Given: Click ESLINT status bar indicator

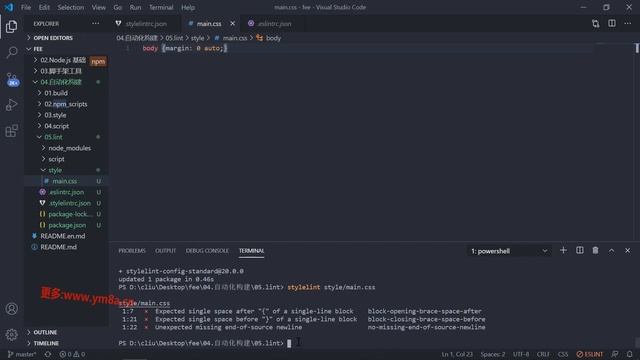Looking at the screenshot, I should coord(589,354).
